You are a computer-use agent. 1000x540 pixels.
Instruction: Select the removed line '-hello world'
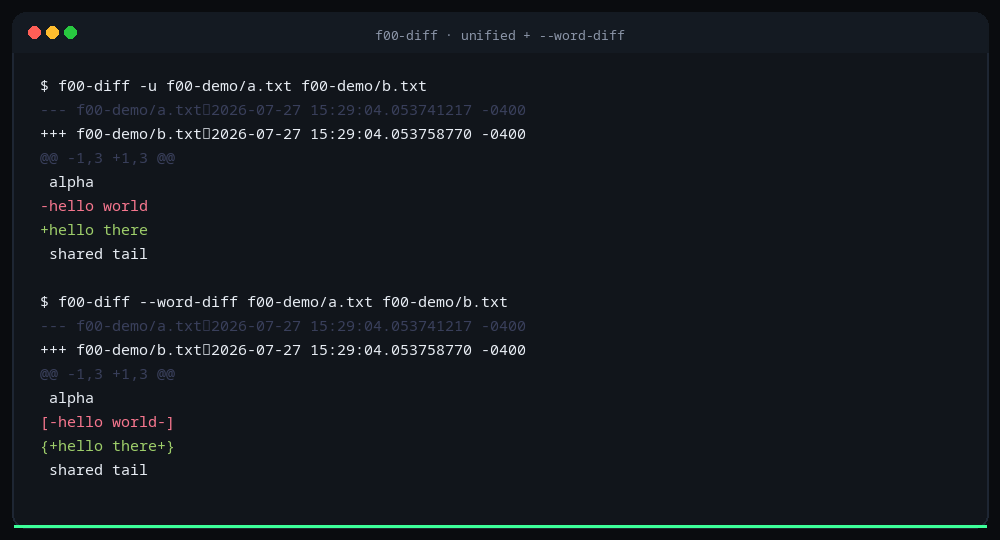(x=94, y=206)
